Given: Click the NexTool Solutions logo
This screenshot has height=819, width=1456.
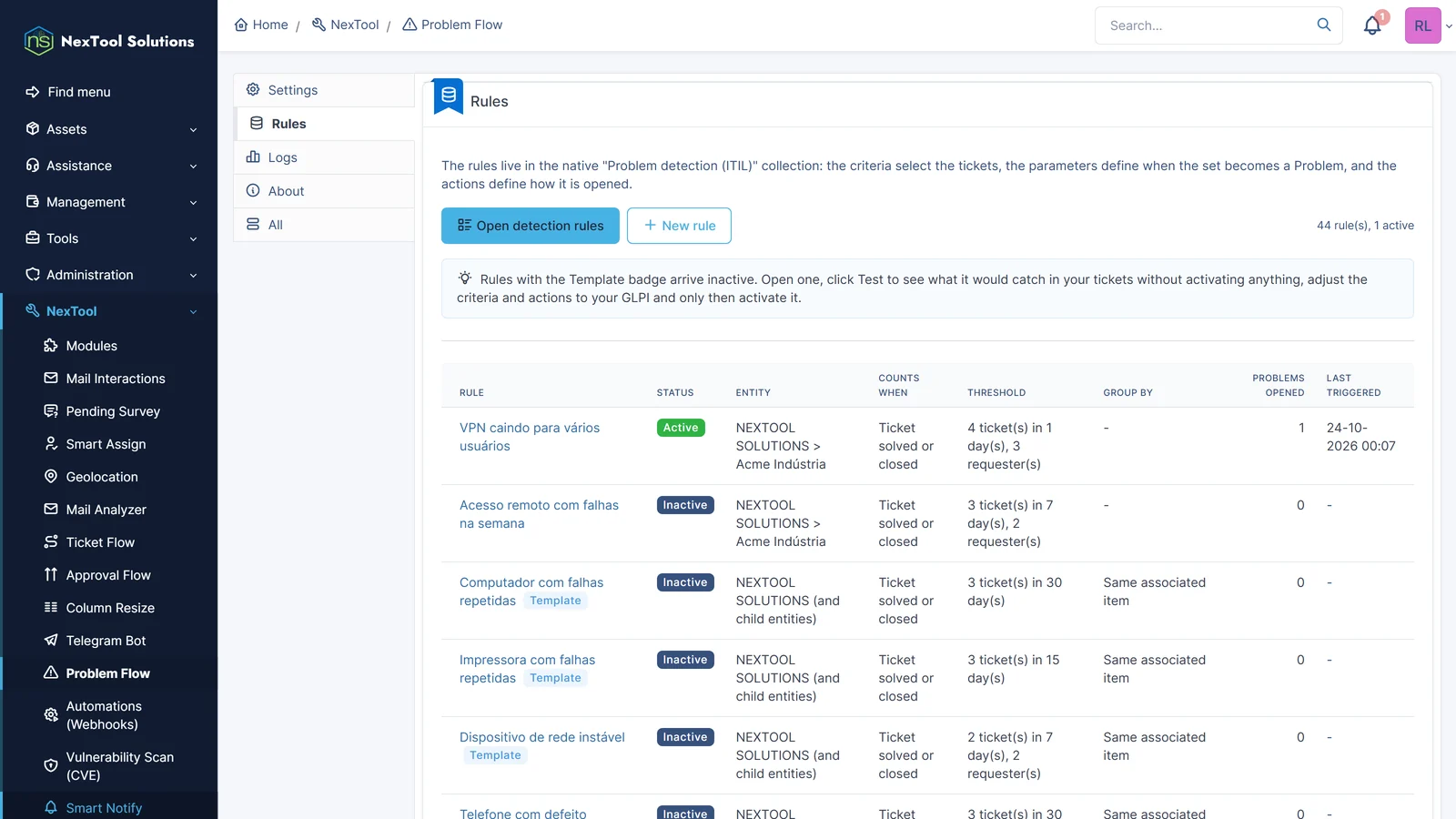Looking at the screenshot, I should [109, 41].
